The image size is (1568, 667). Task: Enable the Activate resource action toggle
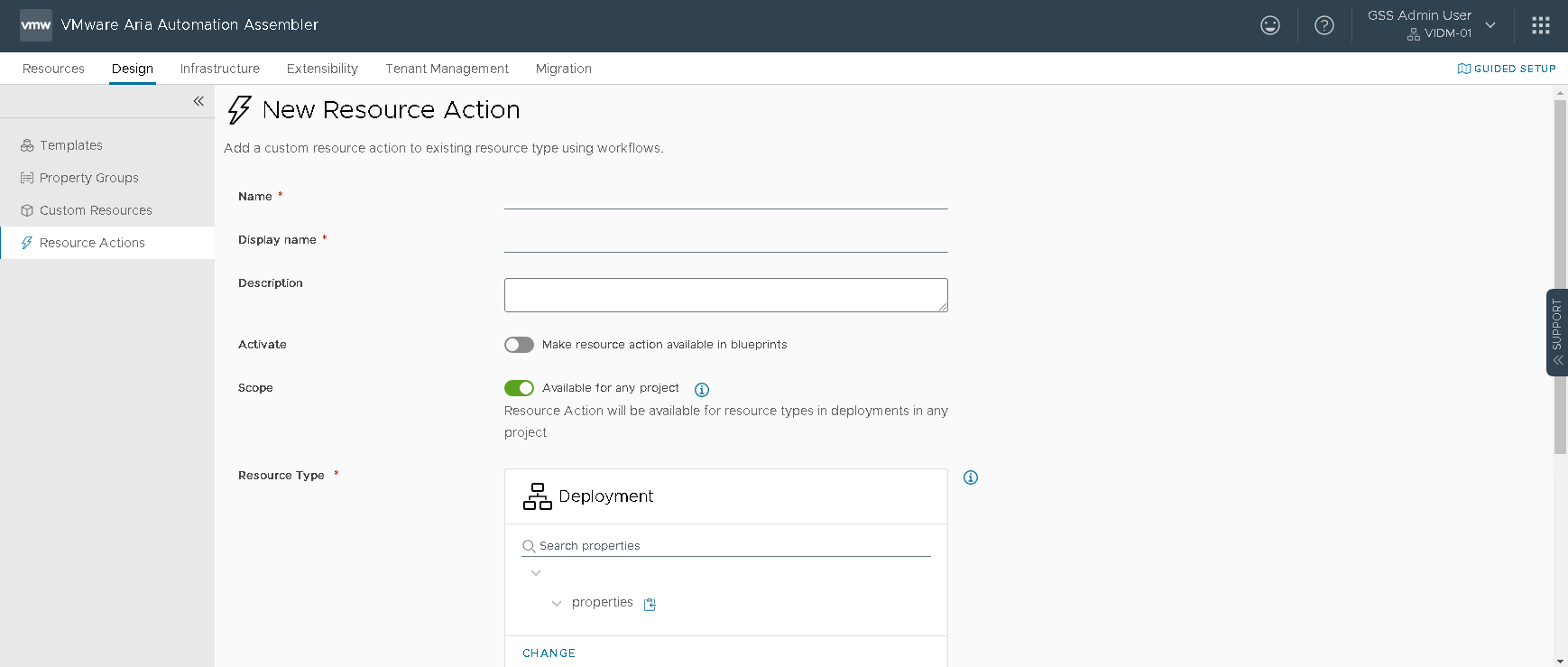pos(519,345)
